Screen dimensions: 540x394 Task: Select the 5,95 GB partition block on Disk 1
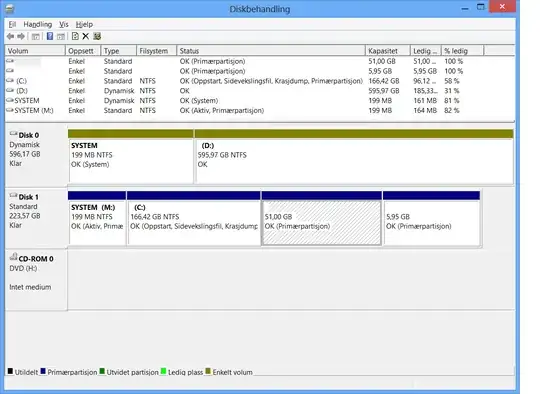click(x=432, y=218)
